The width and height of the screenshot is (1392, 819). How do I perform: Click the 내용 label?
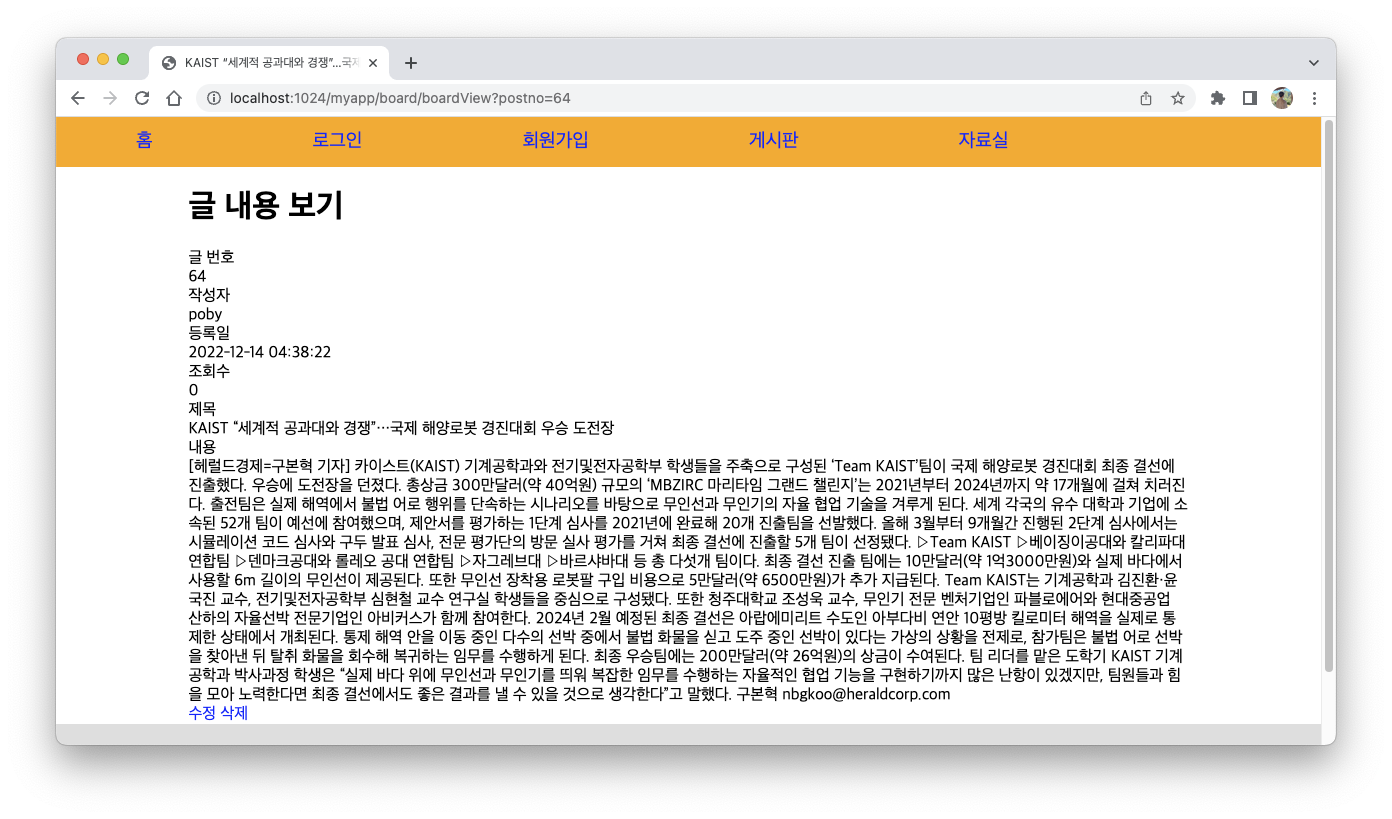point(202,447)
